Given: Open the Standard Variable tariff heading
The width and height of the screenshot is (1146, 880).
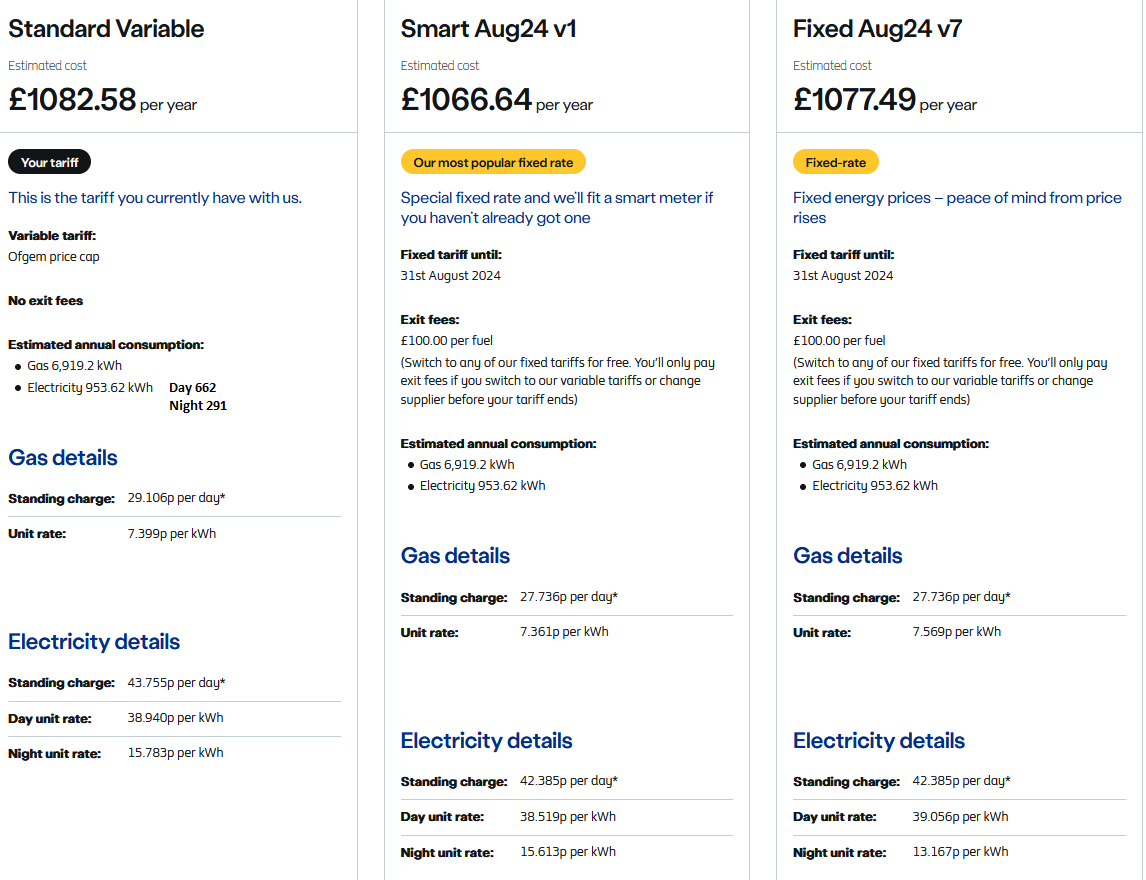Looking at the screenshot, I should (106, 29).
